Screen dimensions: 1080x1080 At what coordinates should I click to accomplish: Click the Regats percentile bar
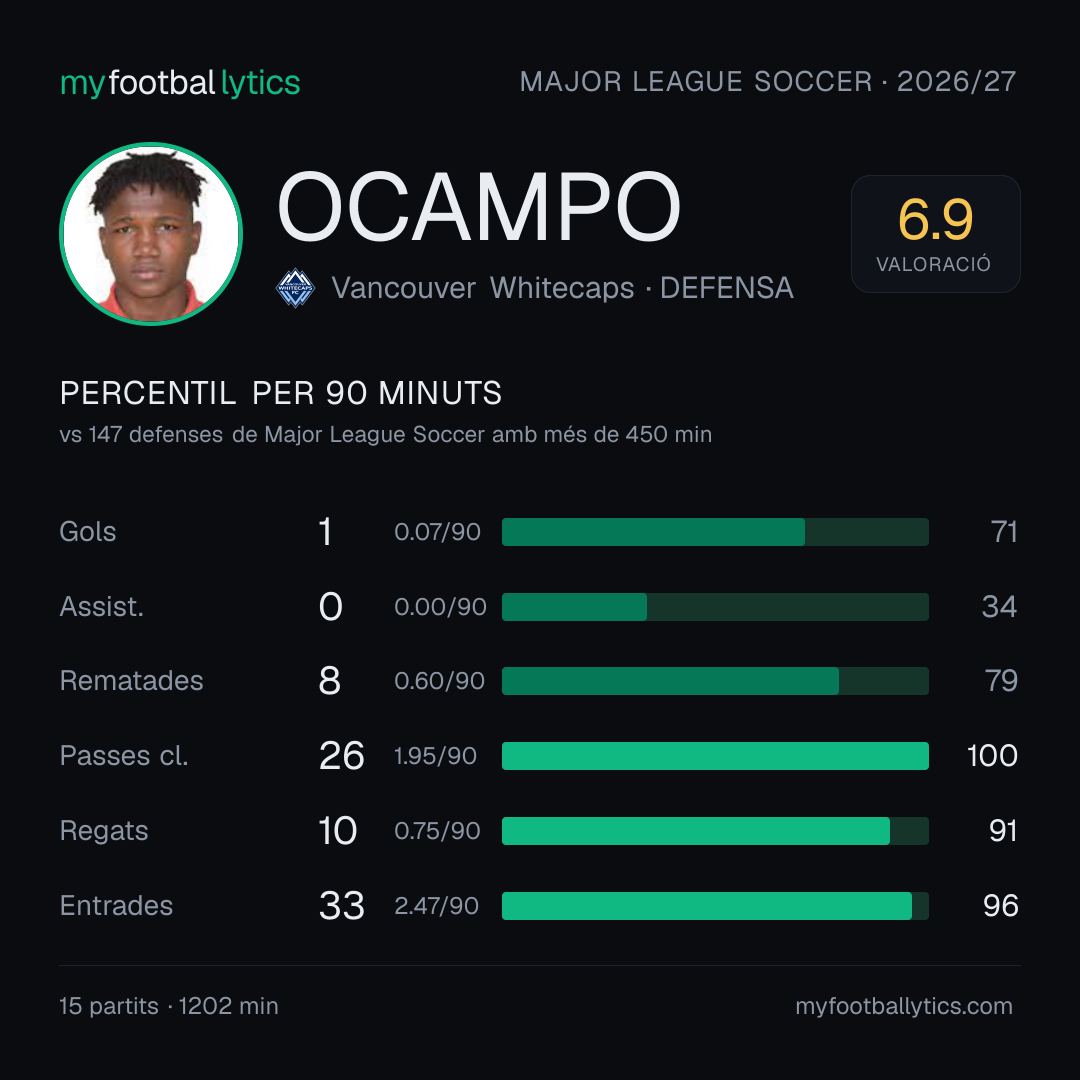click(x=715, y=831)
